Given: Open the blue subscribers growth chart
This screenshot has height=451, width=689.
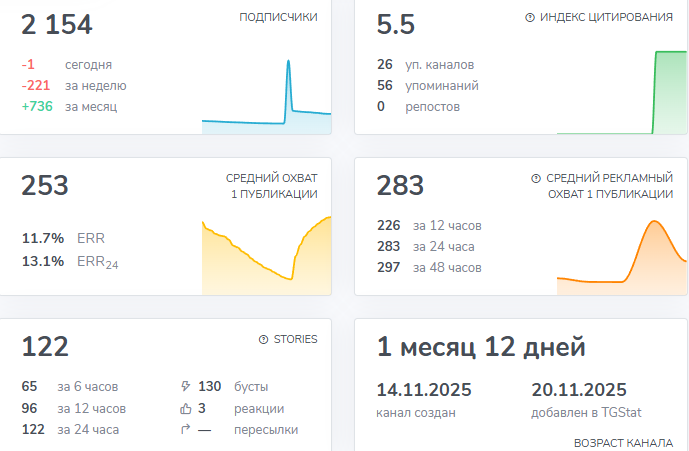Looking at the screenshot, I should 266,98.
